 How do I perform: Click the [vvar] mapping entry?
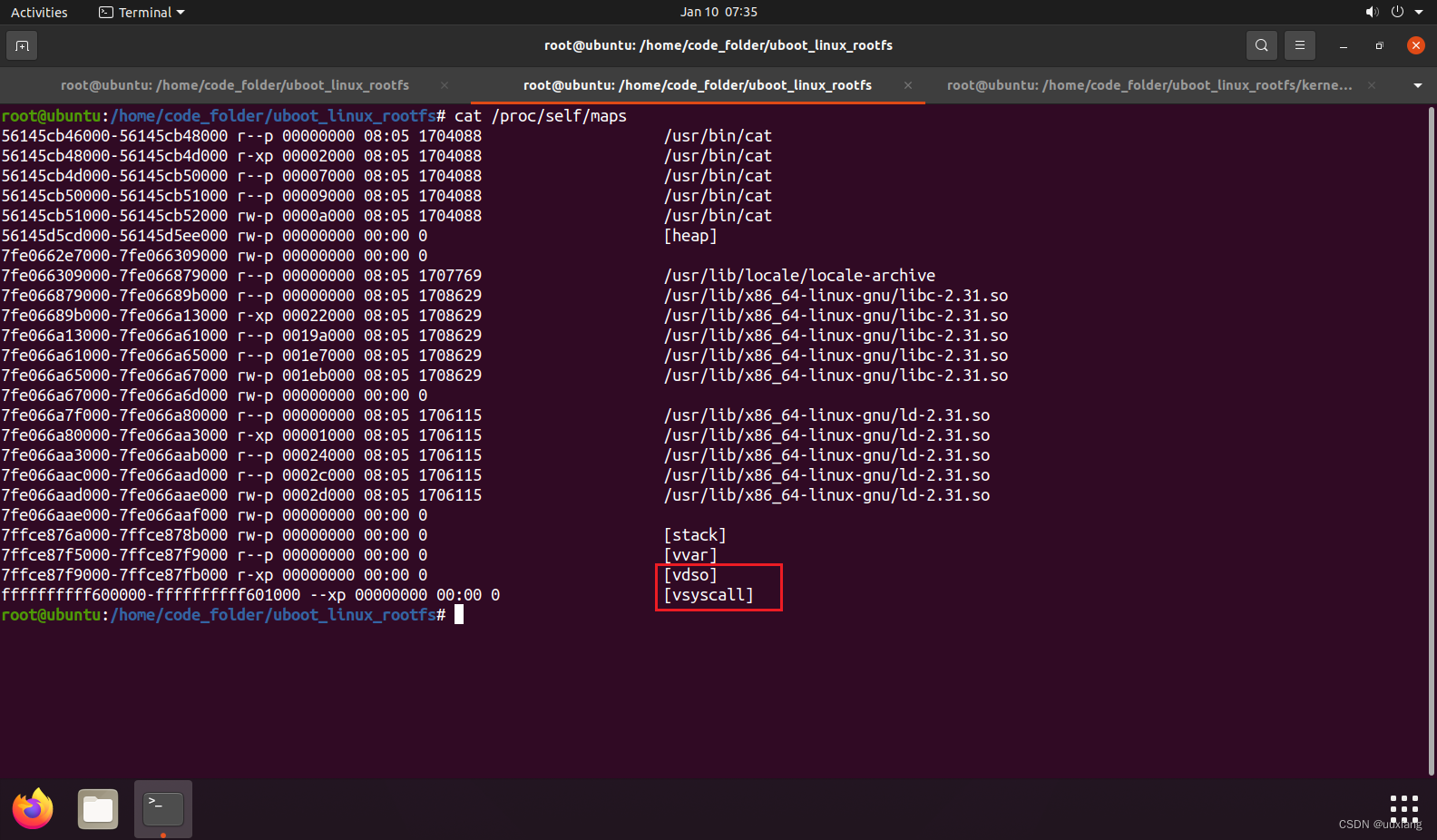pos(690,555)
